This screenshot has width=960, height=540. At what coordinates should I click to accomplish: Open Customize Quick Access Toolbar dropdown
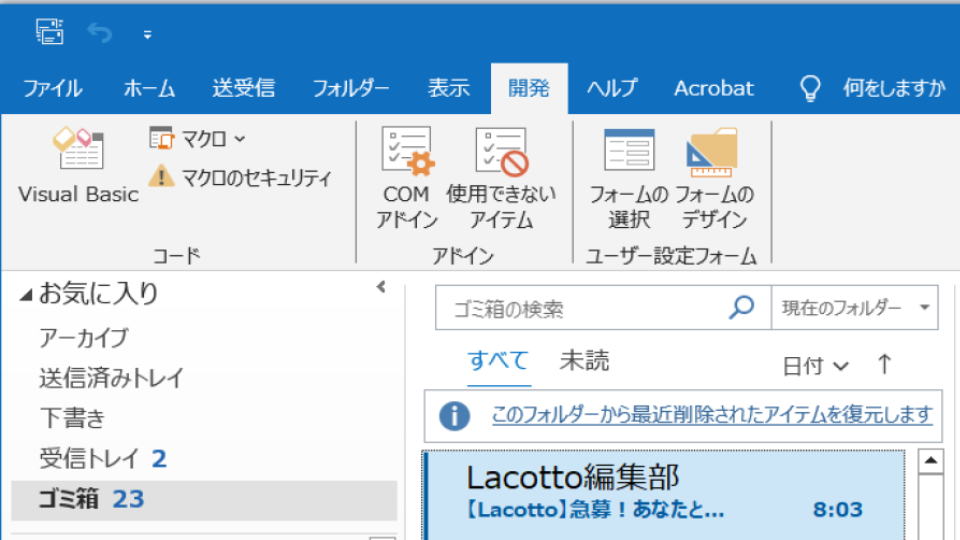(148, 35)
